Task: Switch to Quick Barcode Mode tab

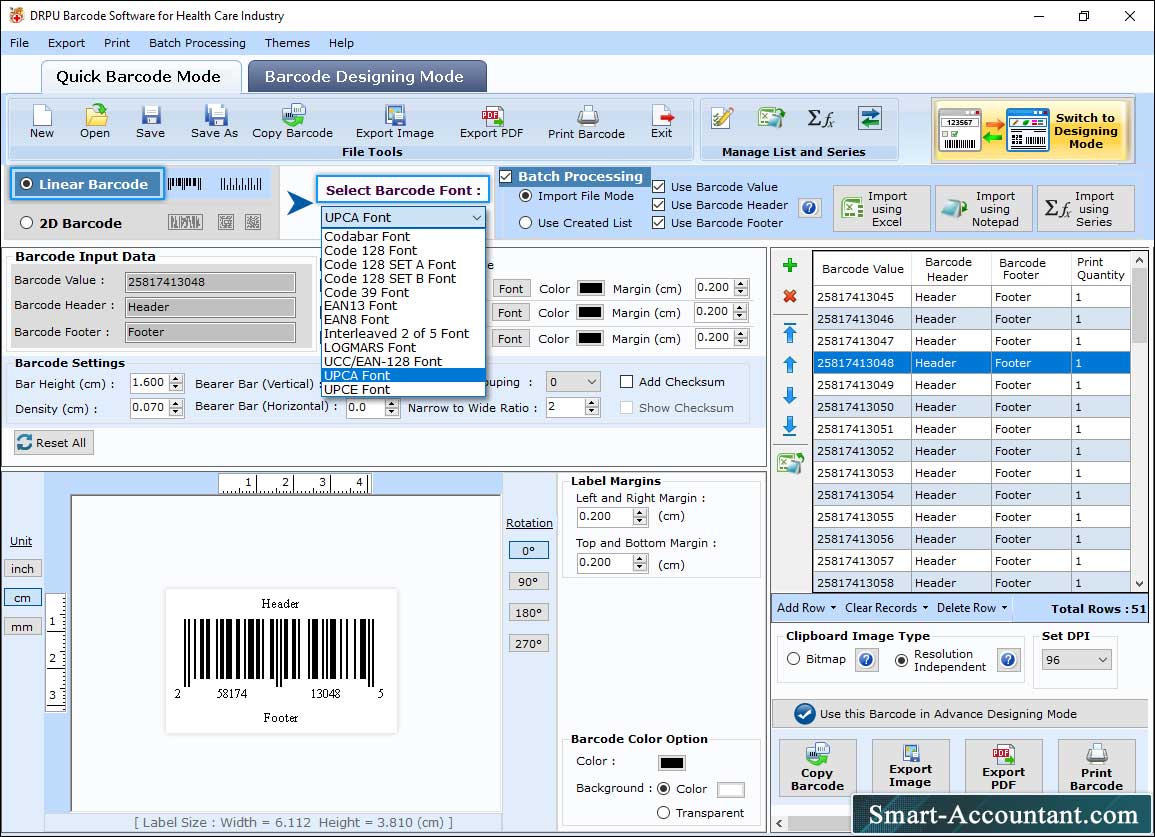Action: 140,77
